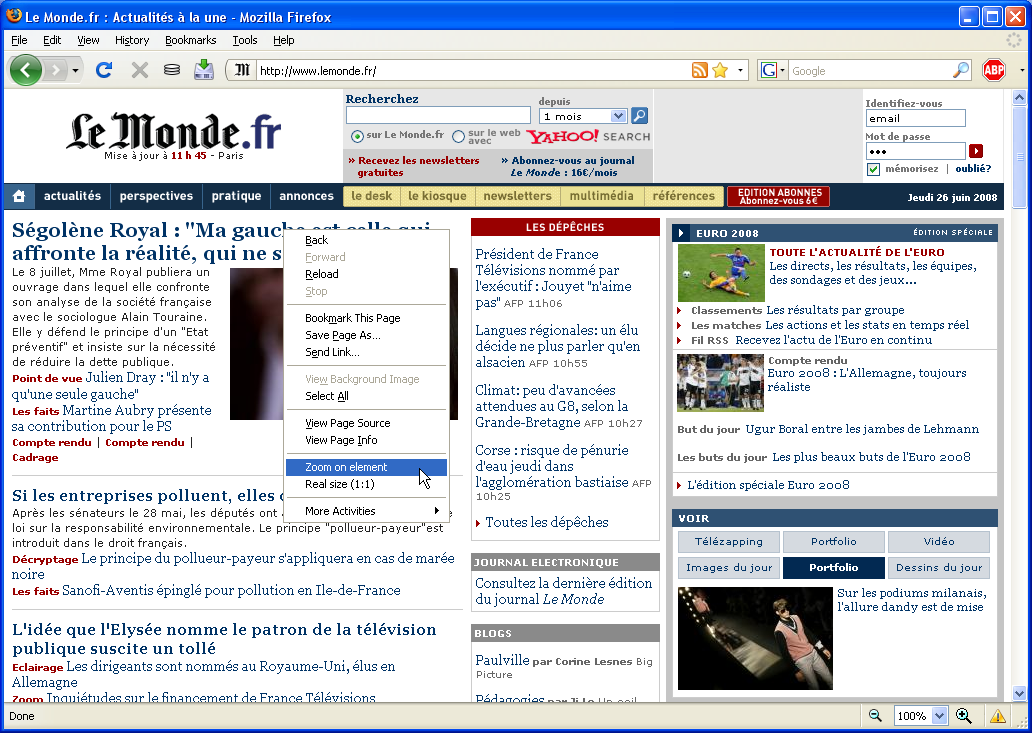Zoom out using the status bar minus magnifier

click(x=875, y=715)
